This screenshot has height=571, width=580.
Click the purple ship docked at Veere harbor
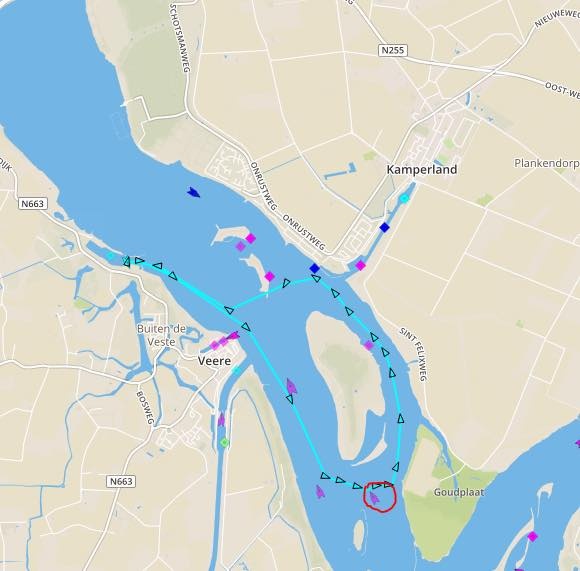click(233, 336)
